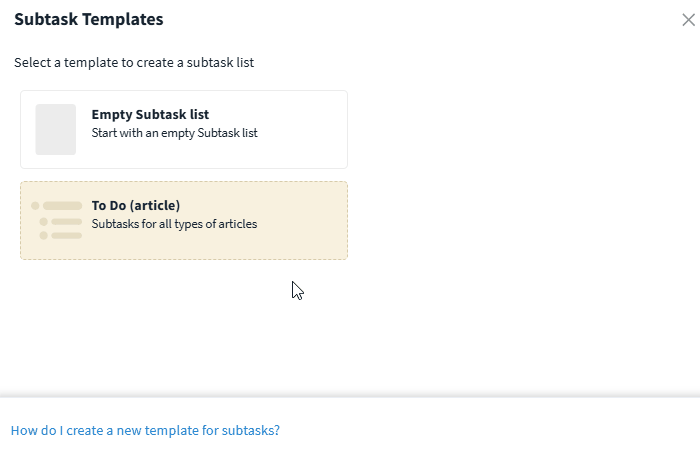The height and width of the screenshot is (449, 700).
Task: Click the 'Empty Subtask list' title text
Action: point(150,114)
